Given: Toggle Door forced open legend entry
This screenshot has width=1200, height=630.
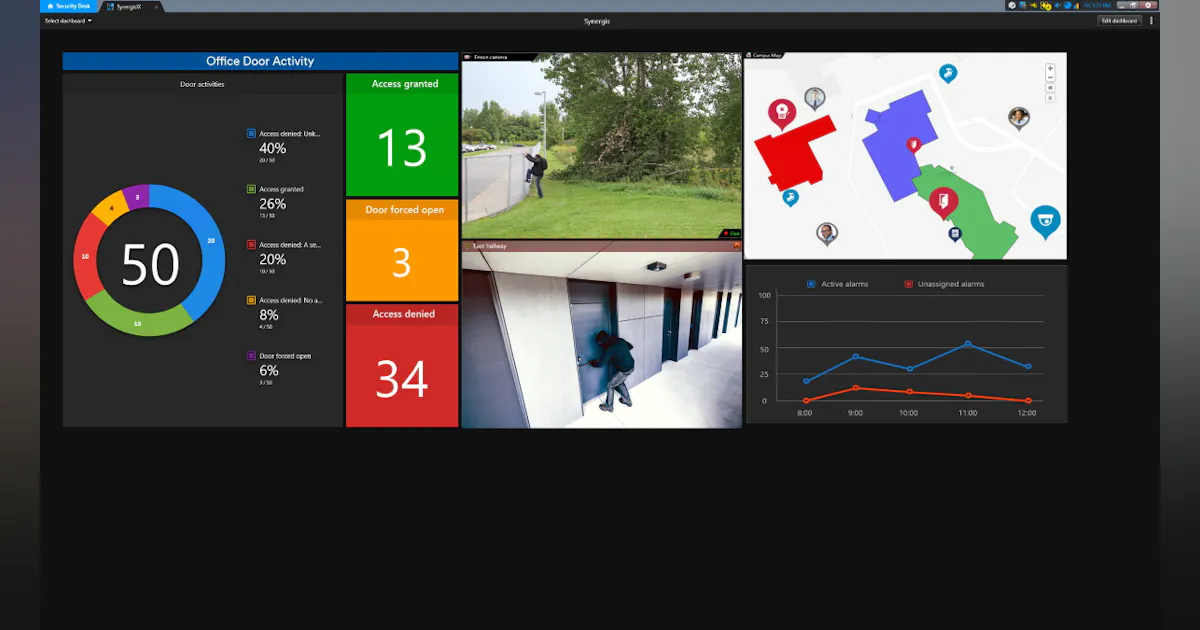Looking at the screenshot, I should coord(279,356).
